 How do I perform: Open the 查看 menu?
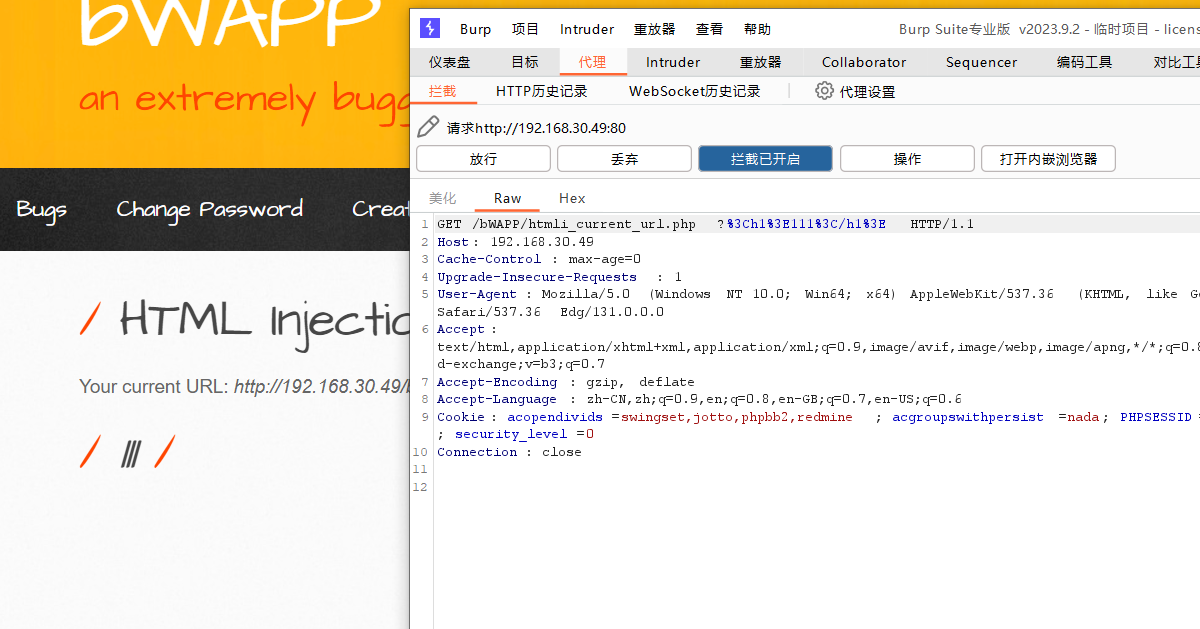710,29
